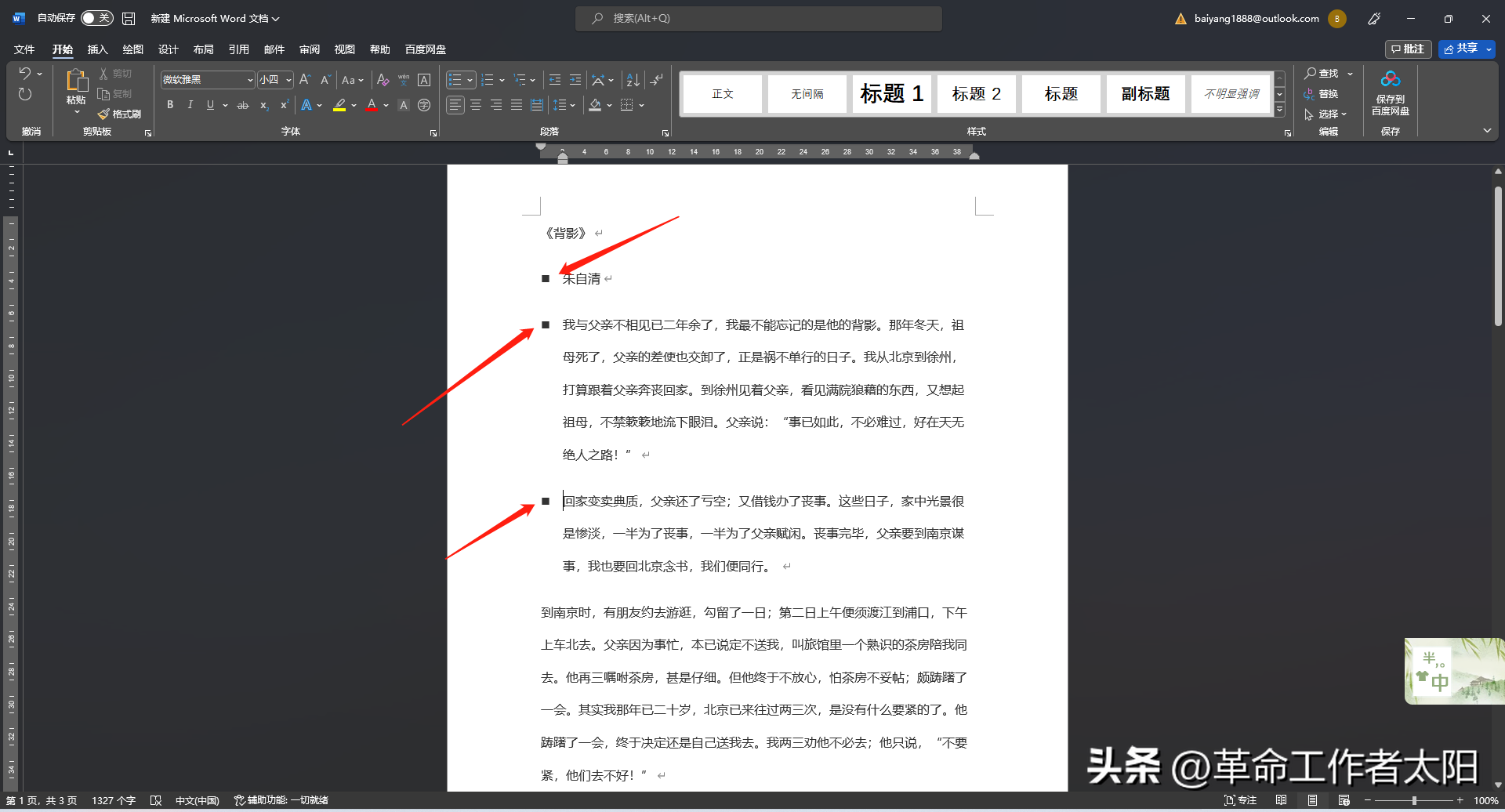Image resolution: width=1505 pixels, height=812 pixels.
Task: Sort the selected paragraphs A to Z
Action: (633, 80)
